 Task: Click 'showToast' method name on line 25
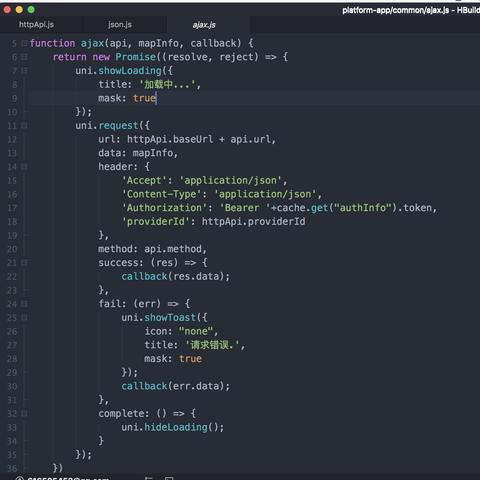pyautogui.click(x=170, y=317)
